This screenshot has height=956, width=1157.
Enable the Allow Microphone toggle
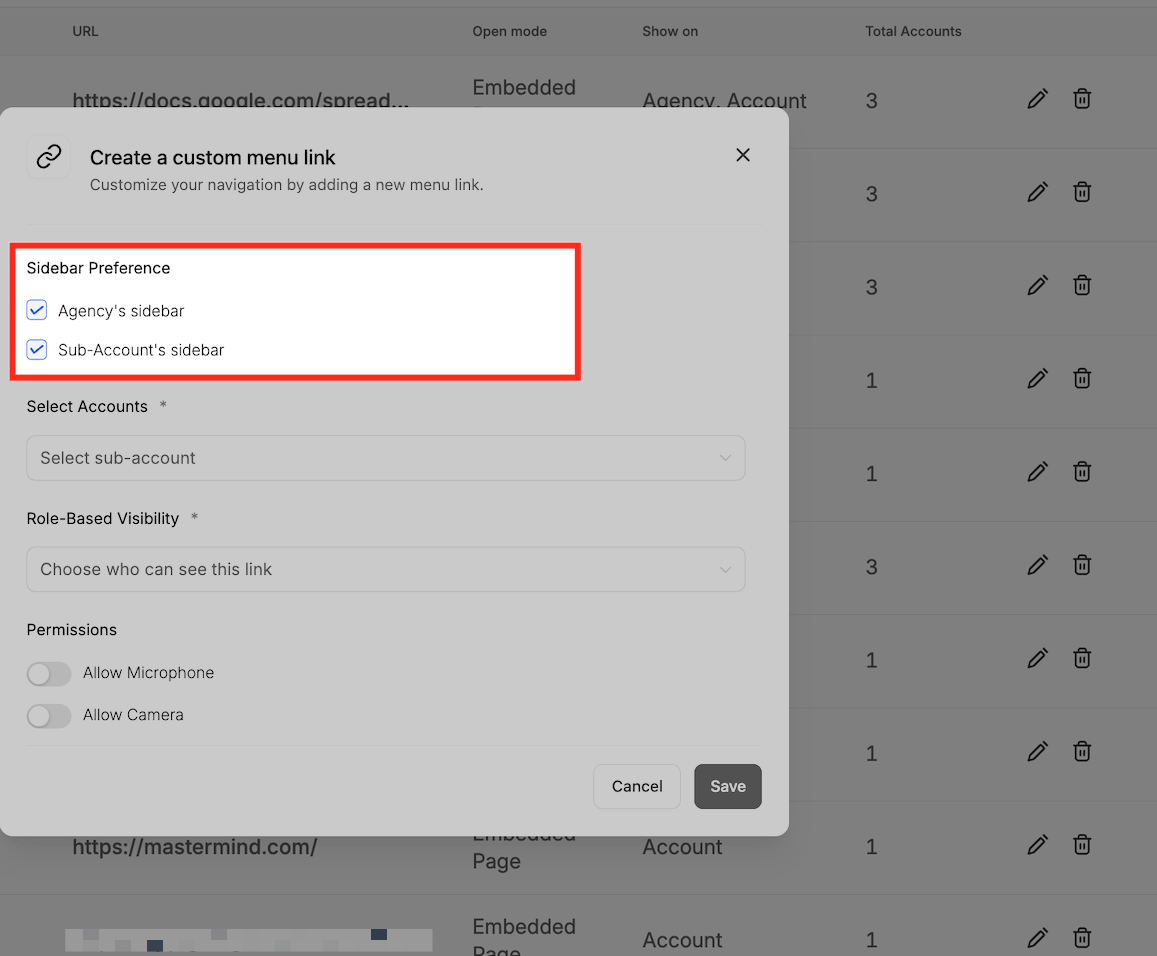(49, 673)
